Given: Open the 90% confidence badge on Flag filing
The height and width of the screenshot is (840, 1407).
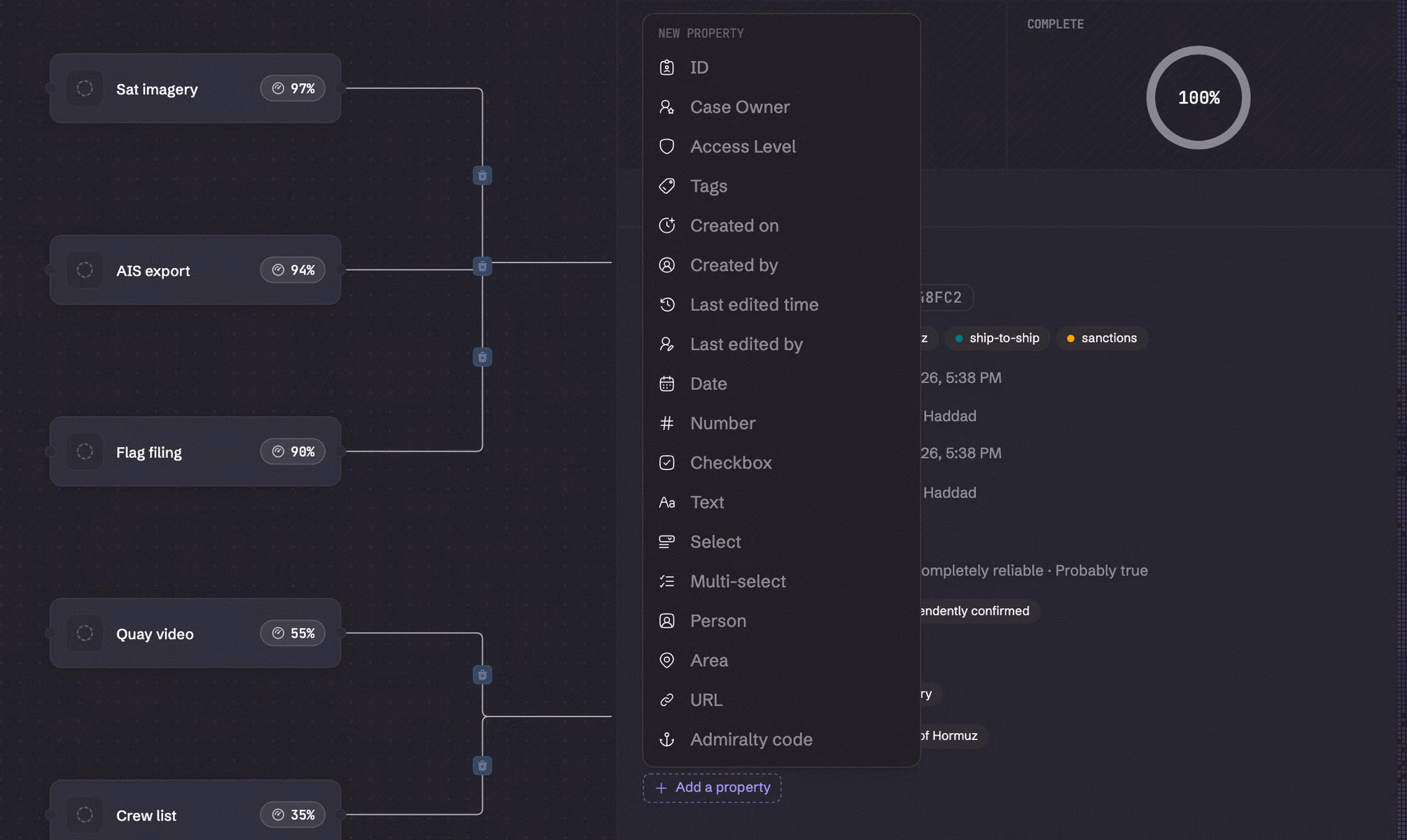Looking at the screenshot, I should pos(293,451).
